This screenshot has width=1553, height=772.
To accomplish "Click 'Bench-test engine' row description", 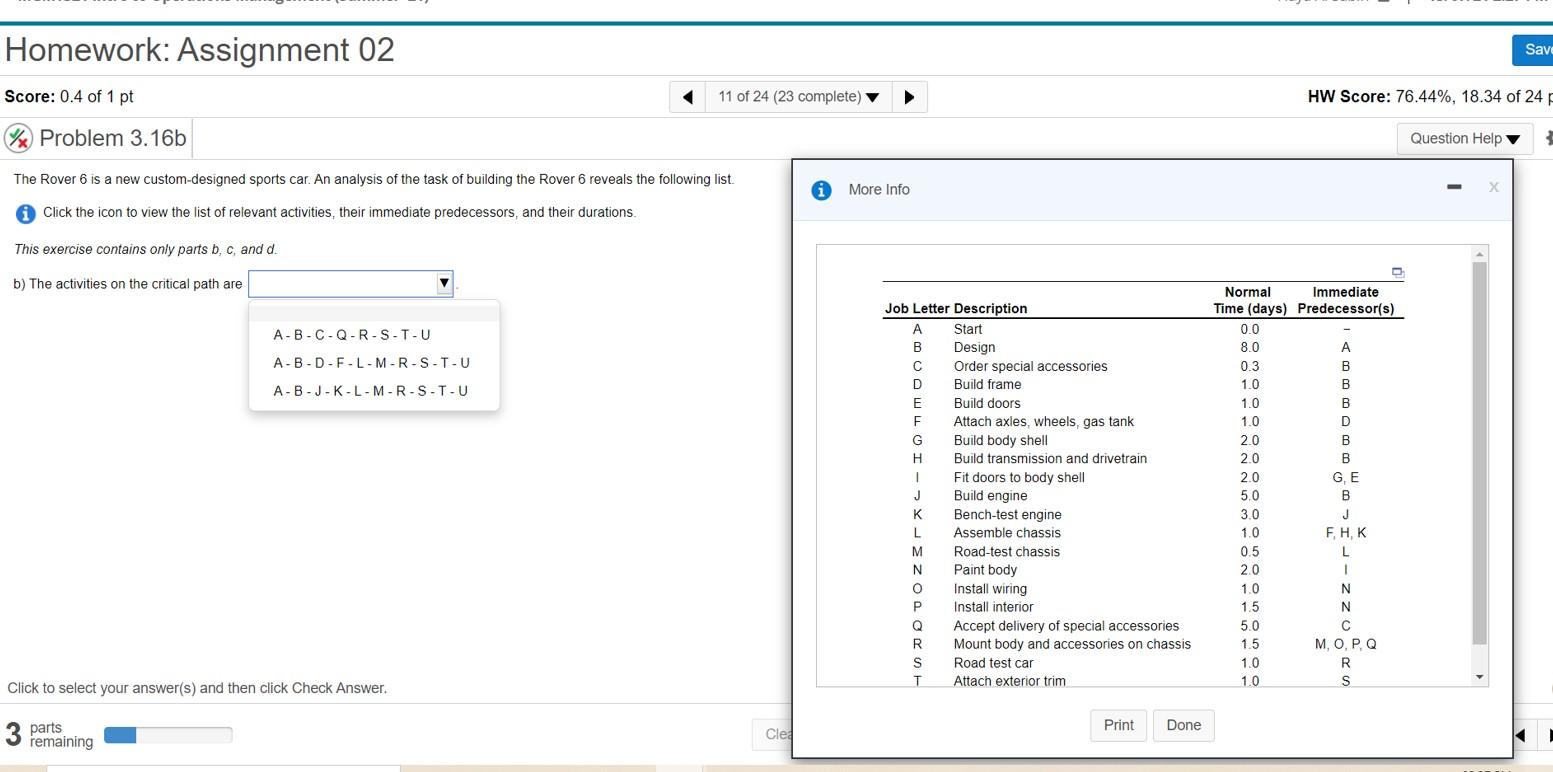I will coord(1007,515).
